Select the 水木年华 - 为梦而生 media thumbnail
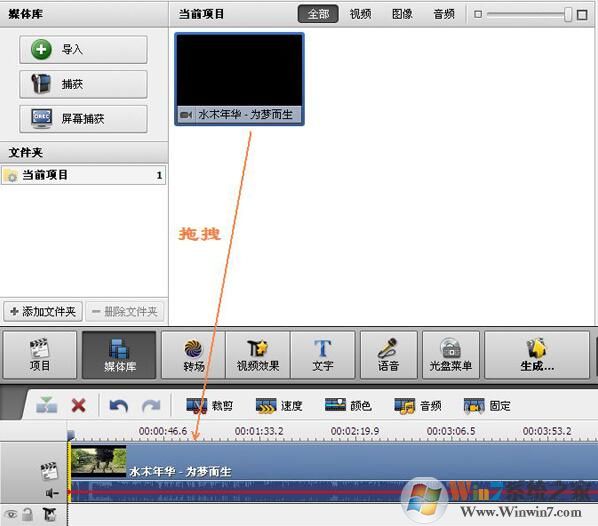 pyautogui.click(x=240, y=79)
